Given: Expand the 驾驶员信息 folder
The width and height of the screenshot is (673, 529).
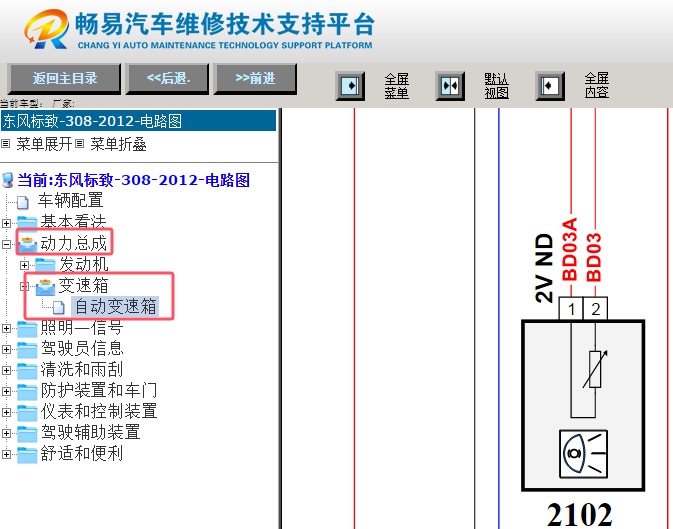Looking at the screenshot, I should 6,349.
